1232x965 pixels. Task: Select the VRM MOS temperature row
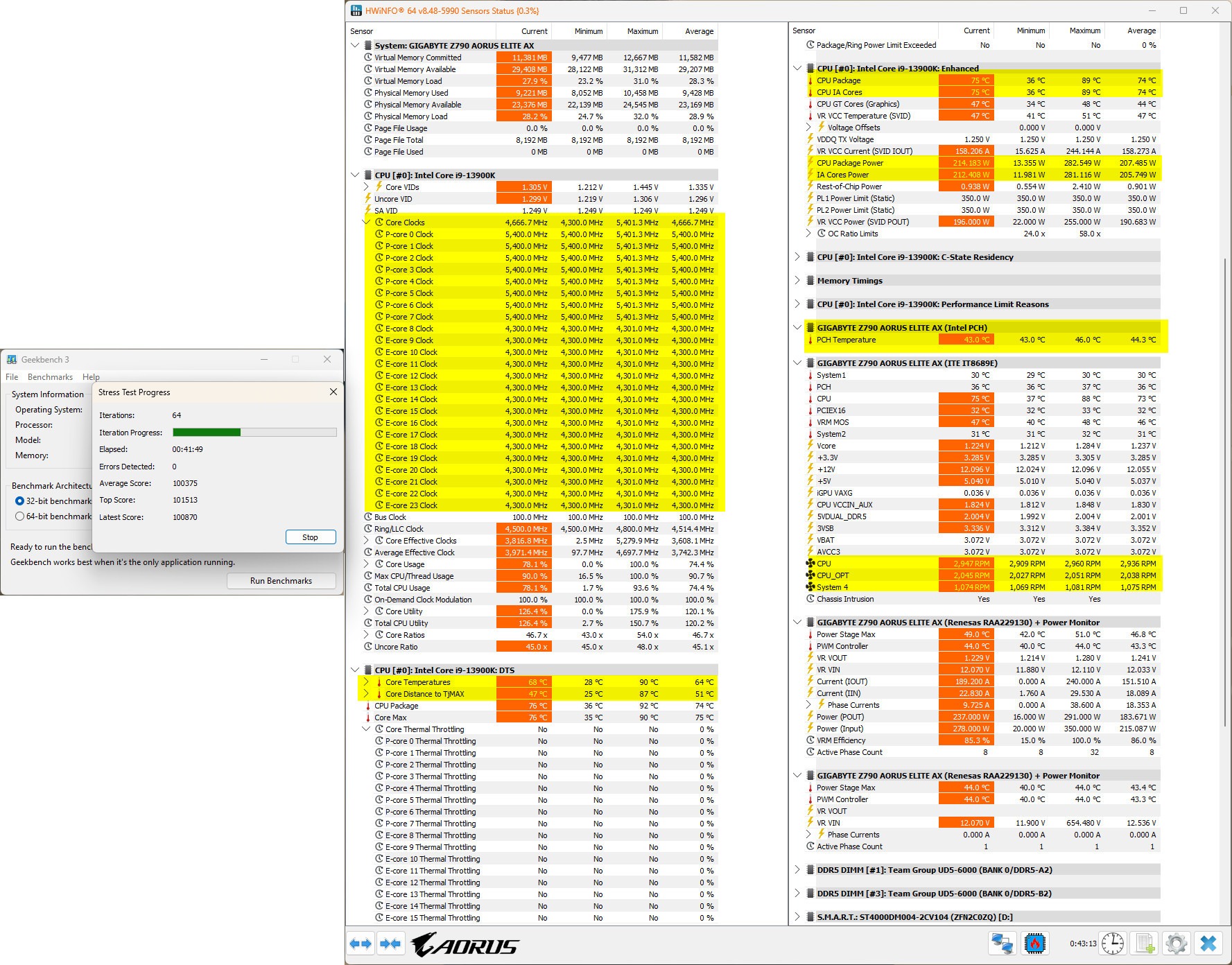click(982, 422)
